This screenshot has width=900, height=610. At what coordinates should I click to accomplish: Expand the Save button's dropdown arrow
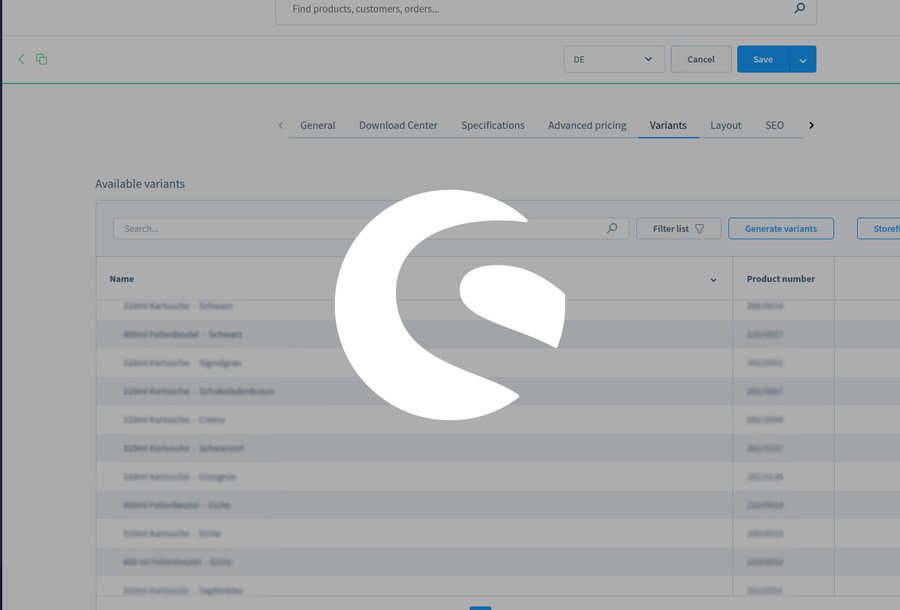point(804,58)
